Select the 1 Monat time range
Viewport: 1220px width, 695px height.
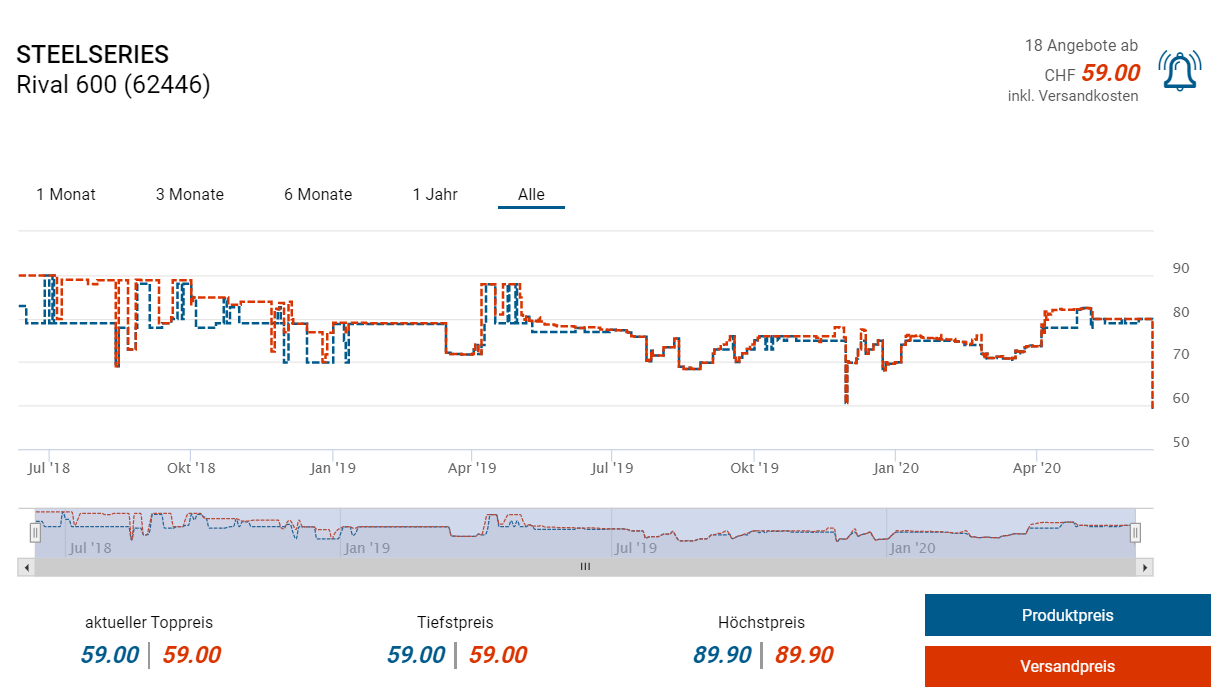pos(66,195)
